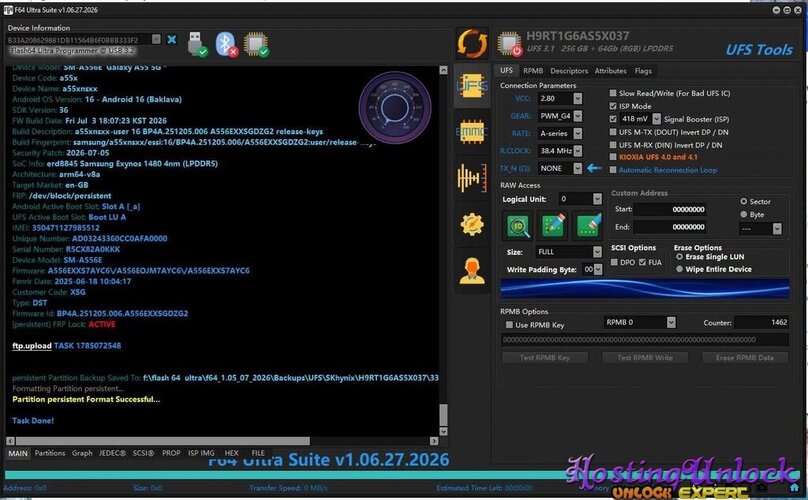Open the Partitions tab below the log
808x500 pixels.
[50, 453]
